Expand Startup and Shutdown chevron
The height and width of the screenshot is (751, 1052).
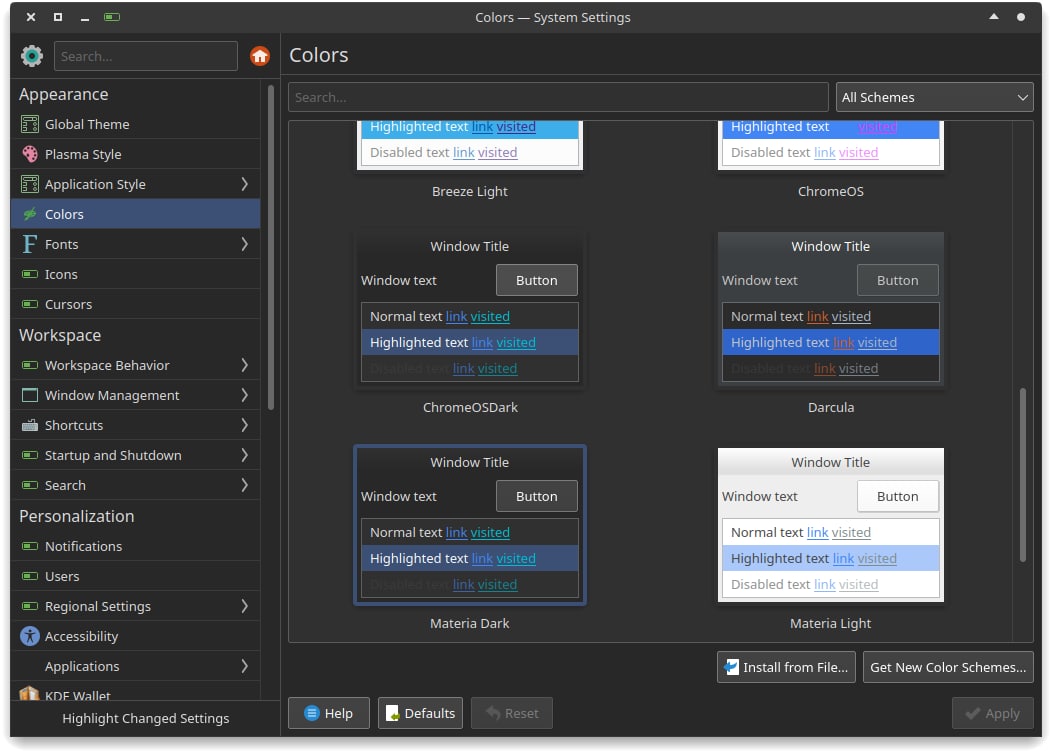(x=244, y=455)
